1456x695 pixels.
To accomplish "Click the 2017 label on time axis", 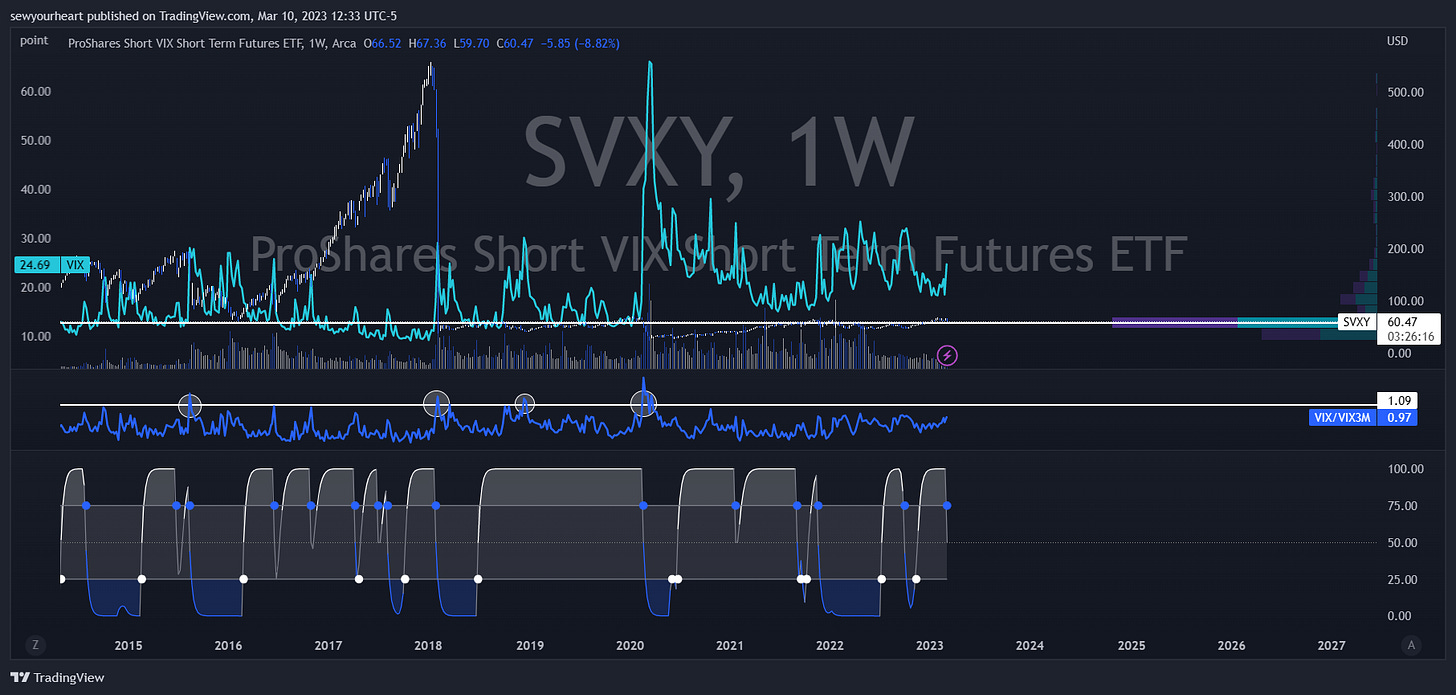I will tap(328, 645).
